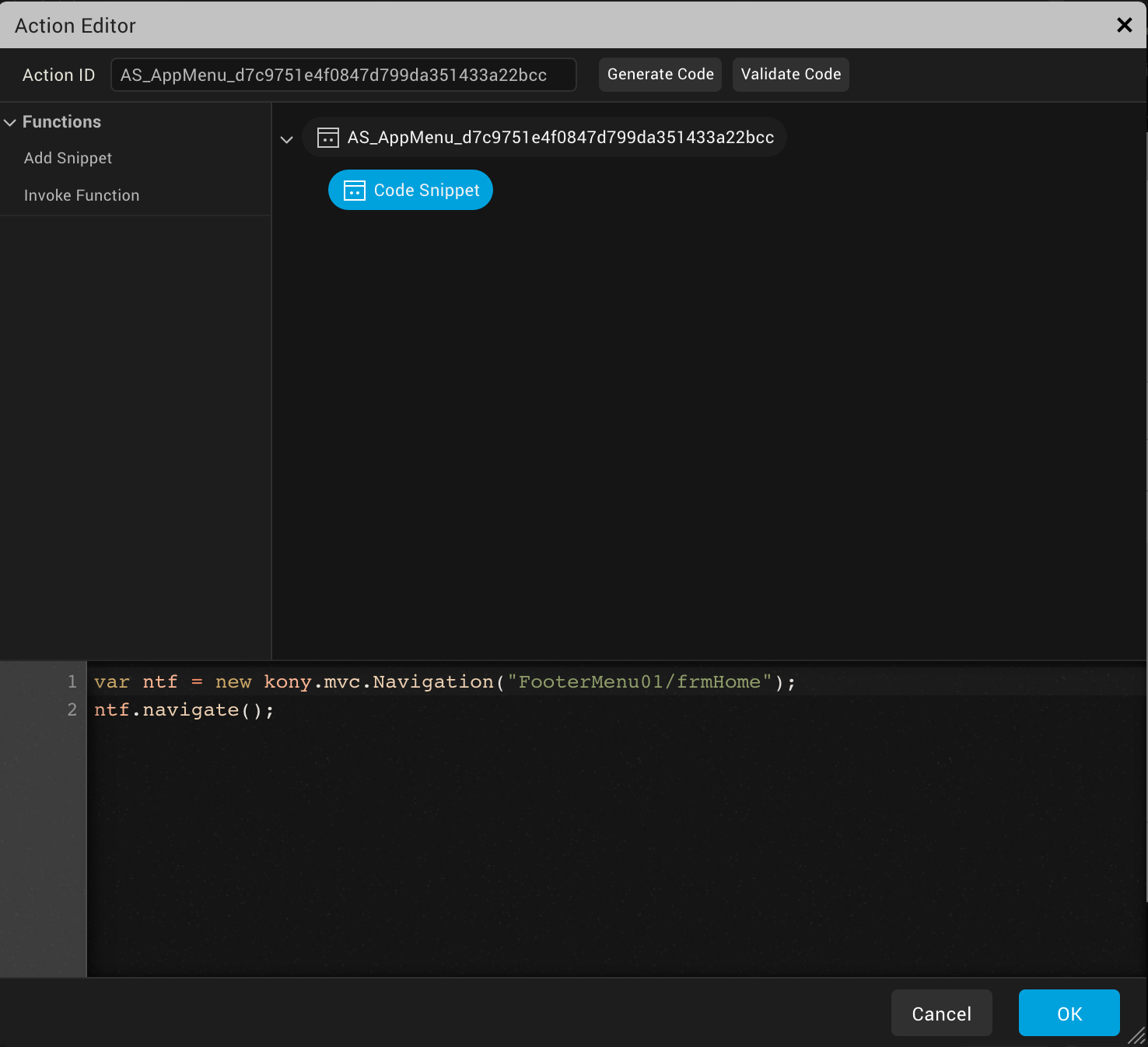Select Add Snippet in Functions list

[68, 158]
